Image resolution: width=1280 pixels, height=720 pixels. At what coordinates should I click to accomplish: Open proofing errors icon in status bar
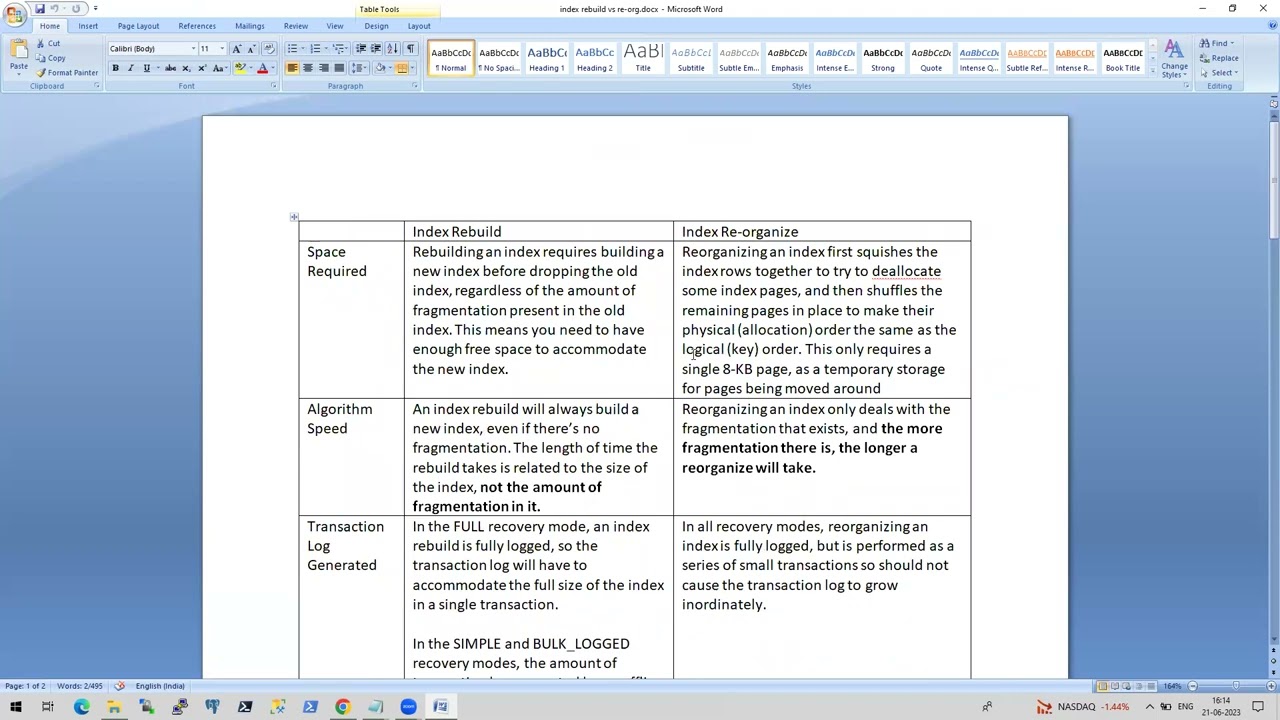pos(119,686)
